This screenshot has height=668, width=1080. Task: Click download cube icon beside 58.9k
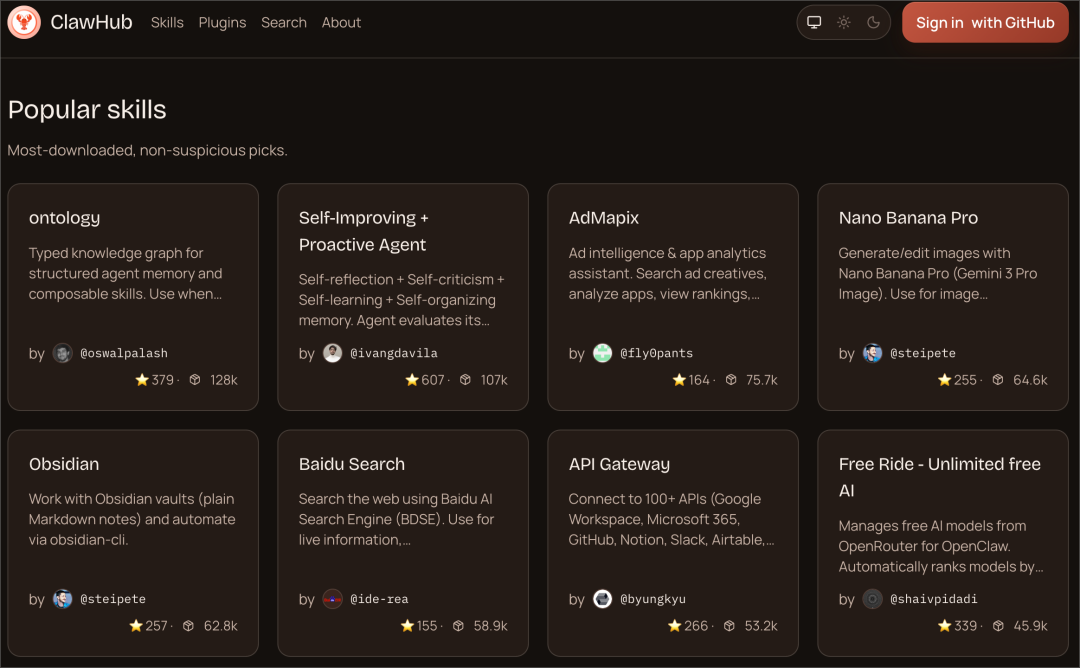458,625
